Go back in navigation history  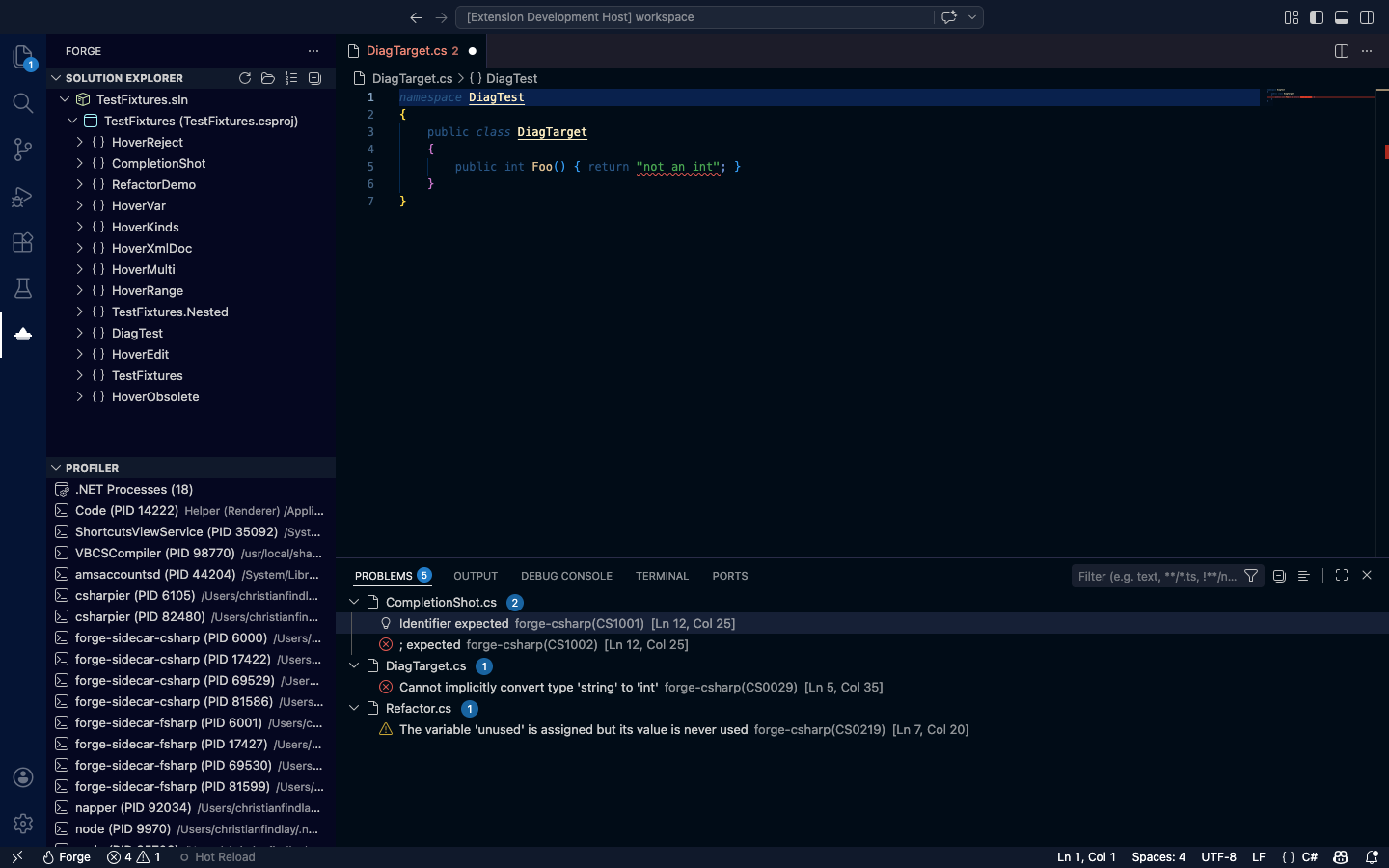click(416, 17)
